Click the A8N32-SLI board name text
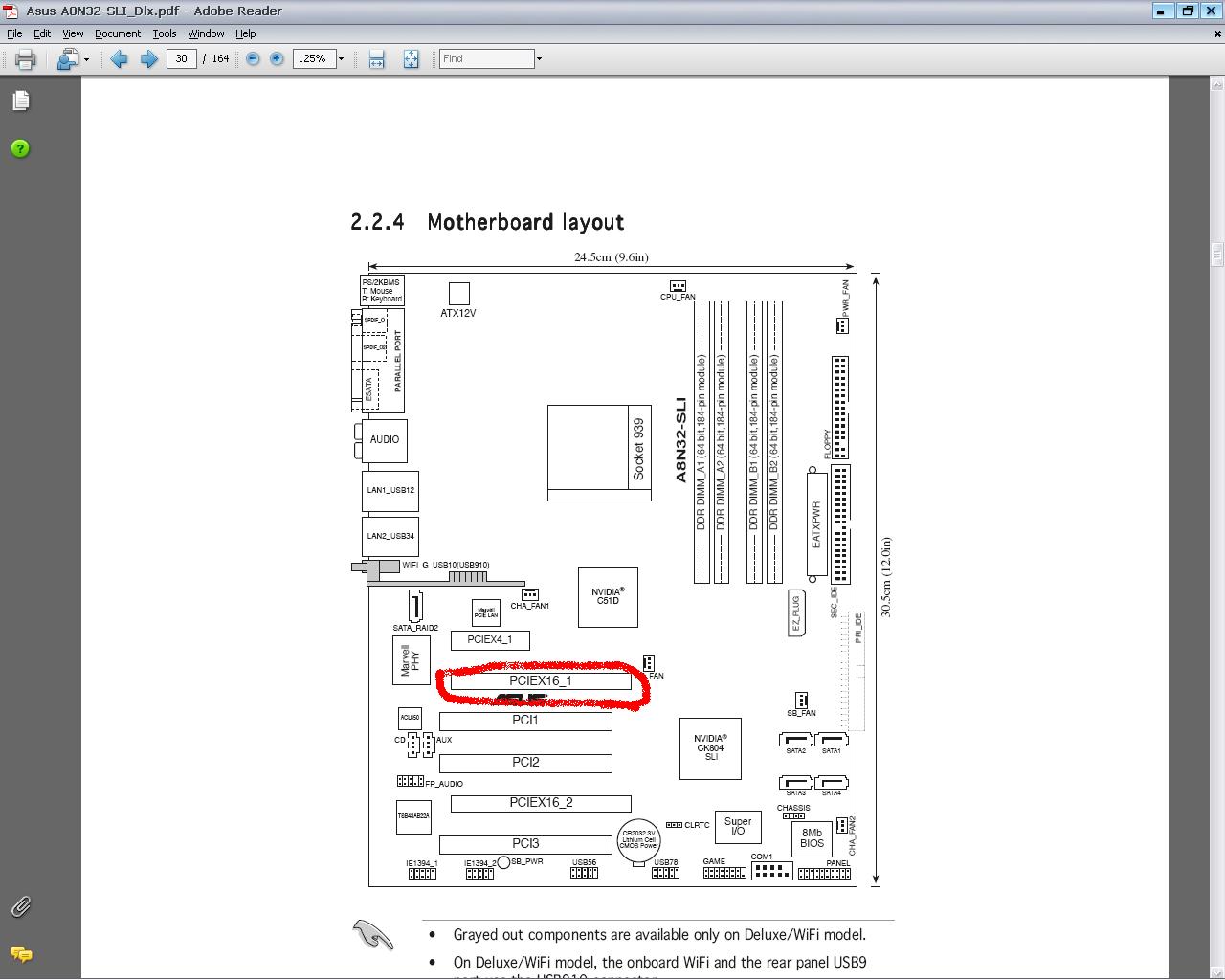 coord(681,439)
